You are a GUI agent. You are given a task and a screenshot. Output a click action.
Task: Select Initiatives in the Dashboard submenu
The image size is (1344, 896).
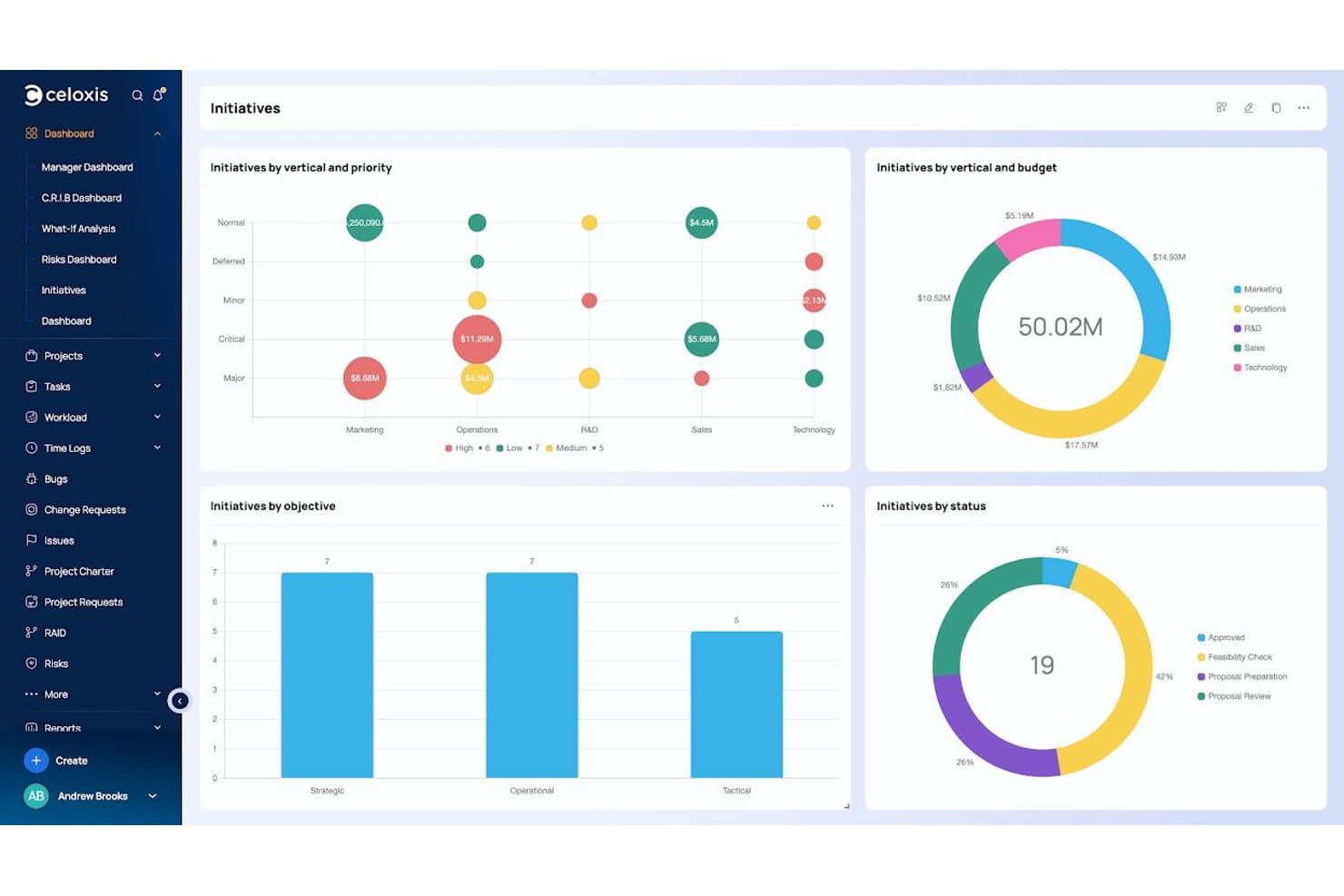64,290
